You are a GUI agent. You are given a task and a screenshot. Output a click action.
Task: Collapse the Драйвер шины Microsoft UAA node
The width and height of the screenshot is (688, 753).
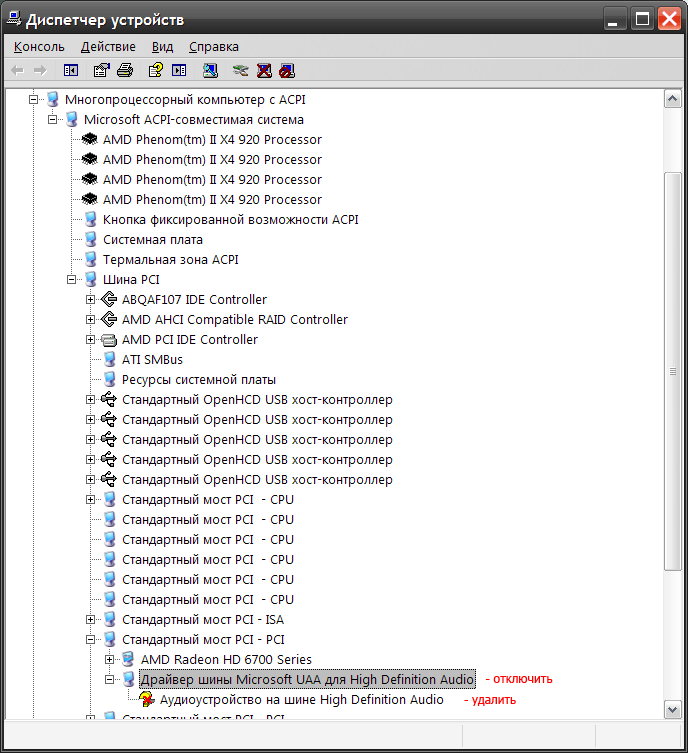[110, 680]
